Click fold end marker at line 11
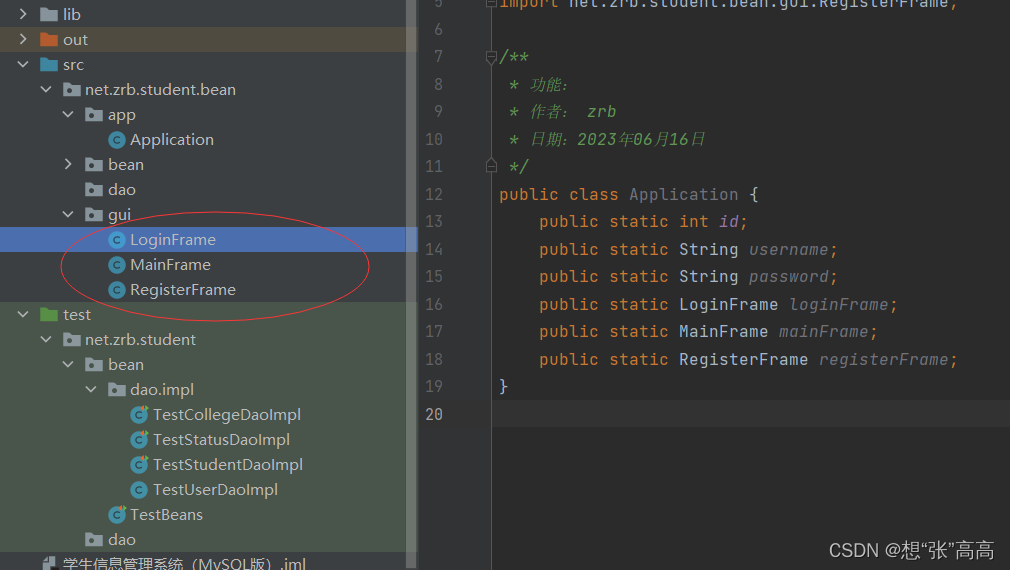The width and height of the screenshot is (1010, 570). pos(491,166)
